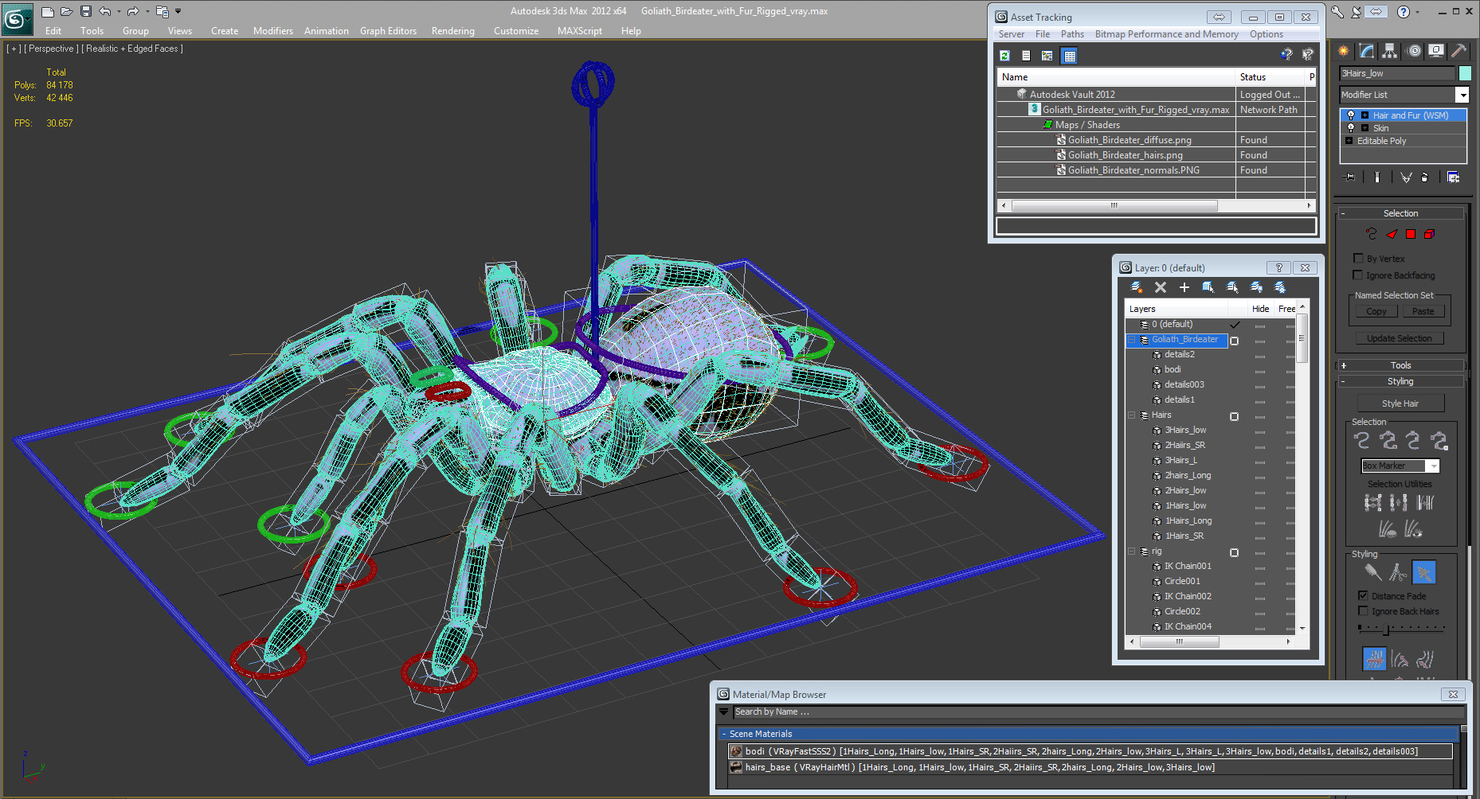Viewport: 1480px width, 799px height.
Task: Expand the Tools rollout
Action: point(1400,365)
